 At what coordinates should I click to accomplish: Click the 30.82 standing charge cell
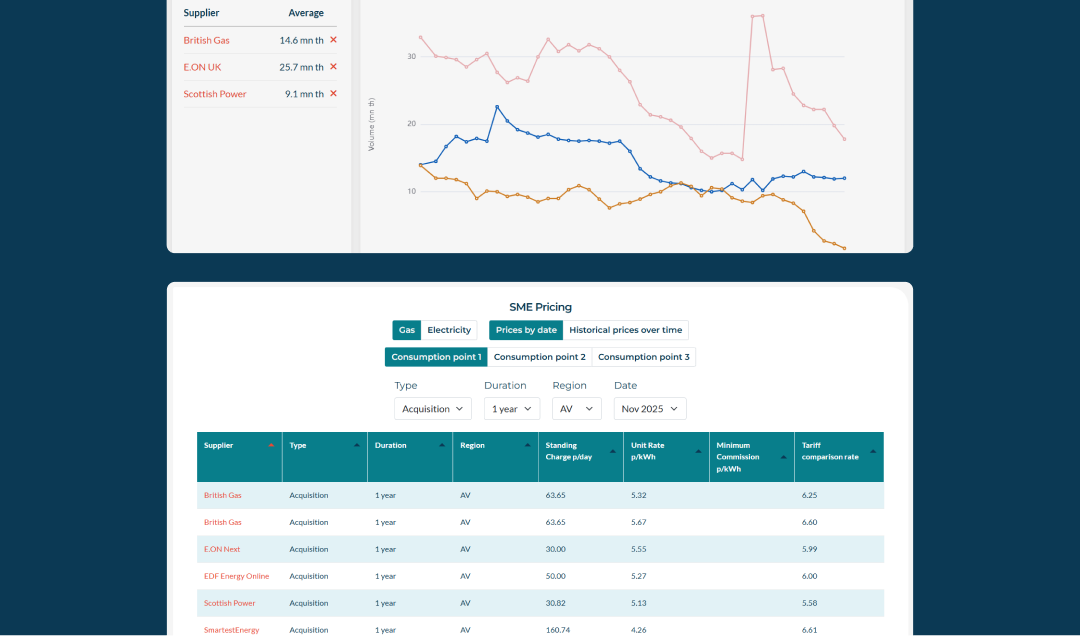click(555, 603)
